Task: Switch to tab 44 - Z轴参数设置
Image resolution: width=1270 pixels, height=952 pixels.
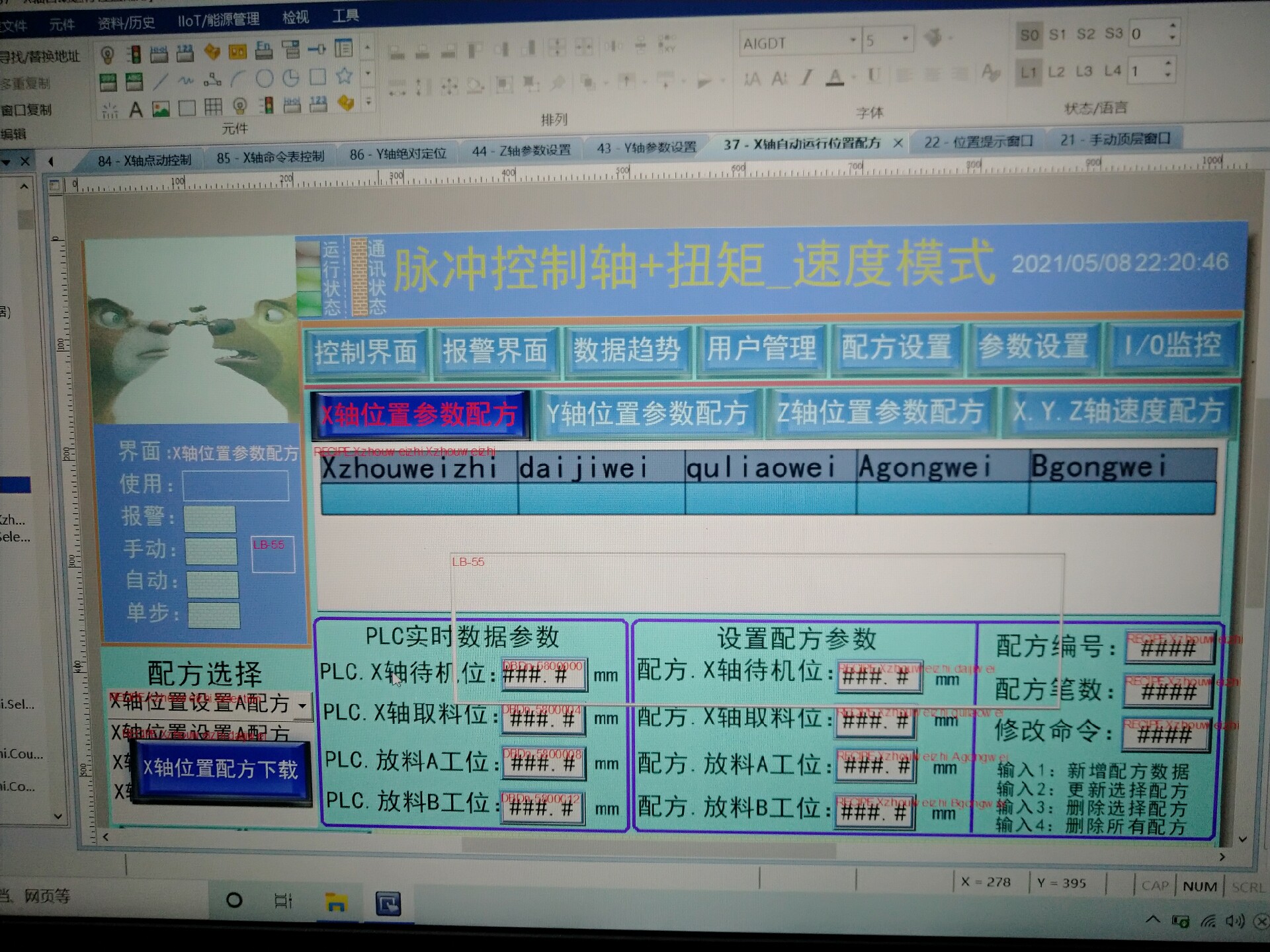Action: pyautogui.click(x=521, y=151)
